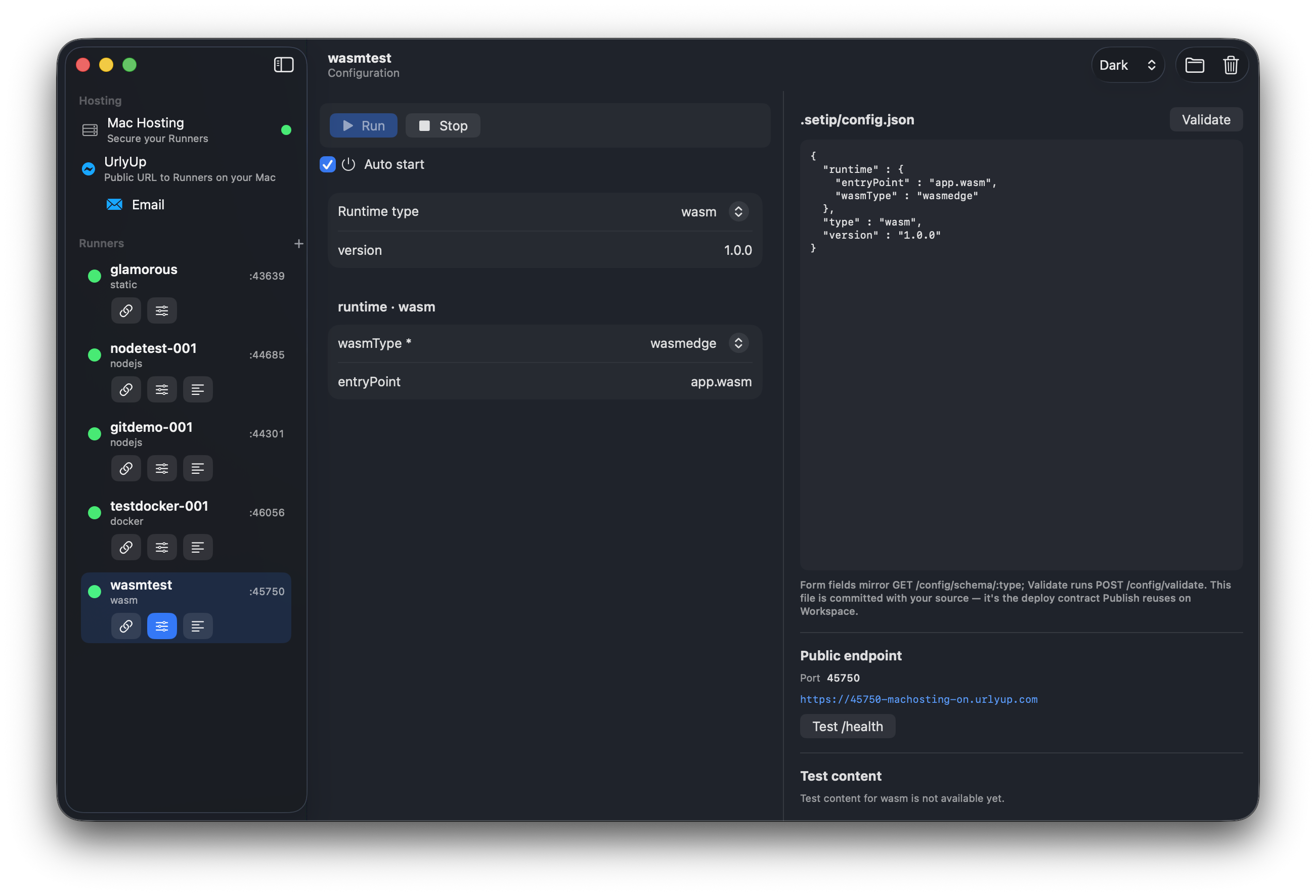Click the Test content heading
This screenshot has height=896, width=1316.
point(841,776)
